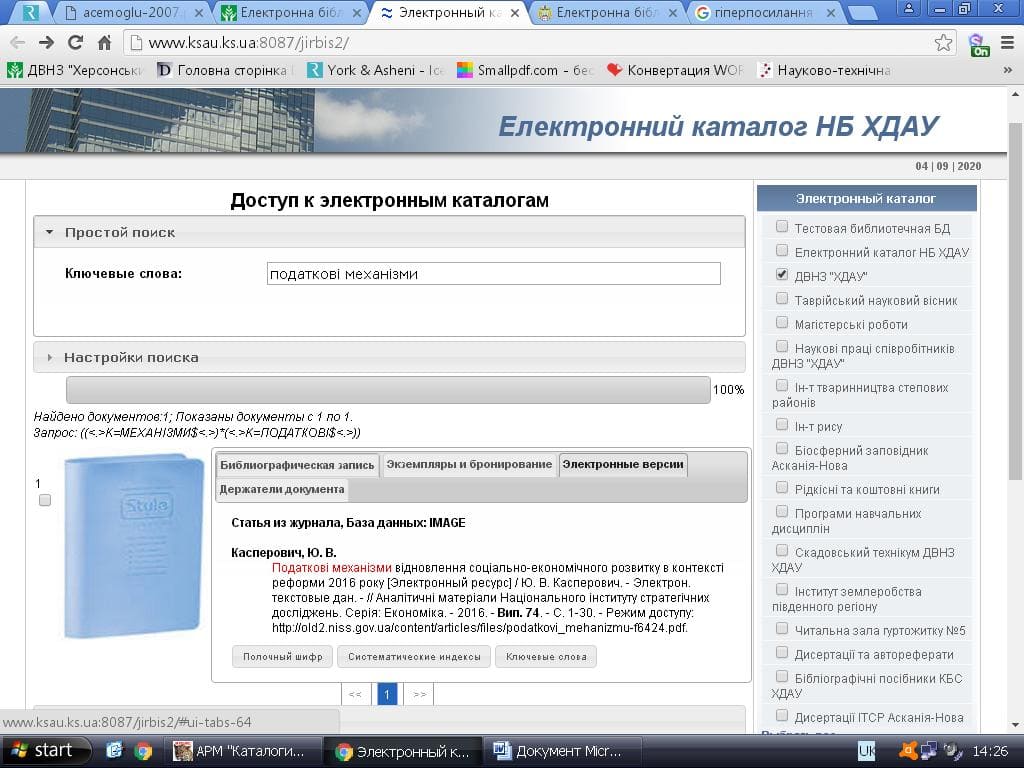Click the page vertical scrollbar thumb
Viewport: 1024px width, 768px height.
1015,300
